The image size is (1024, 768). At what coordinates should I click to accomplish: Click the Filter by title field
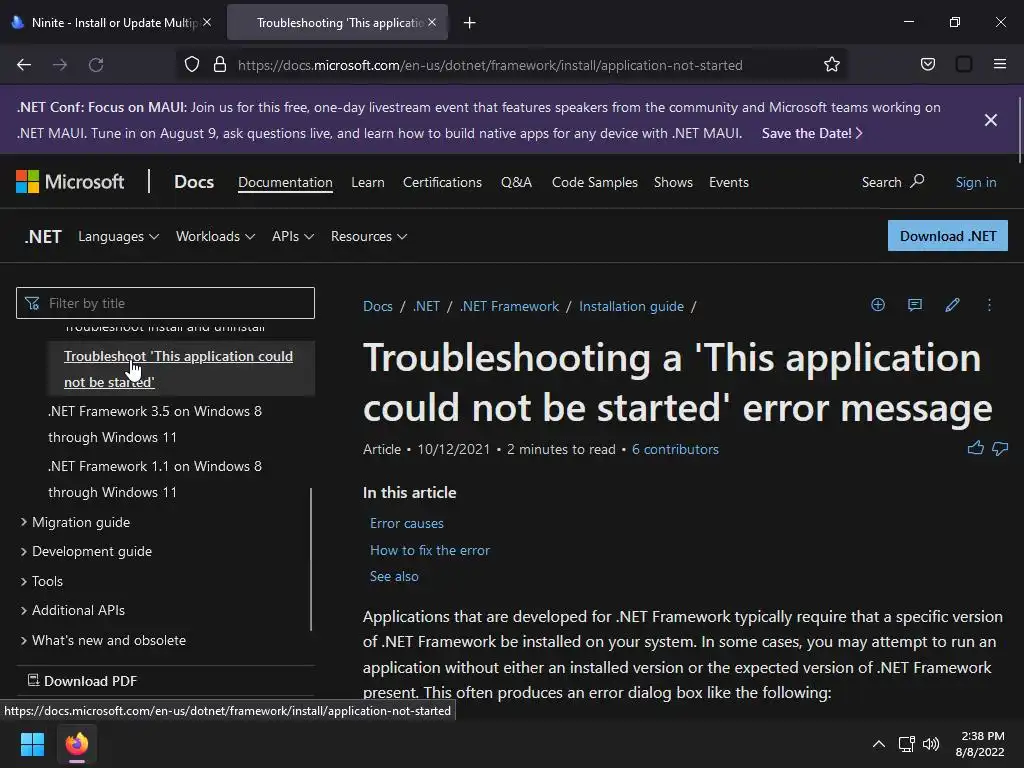click(165, 303)
